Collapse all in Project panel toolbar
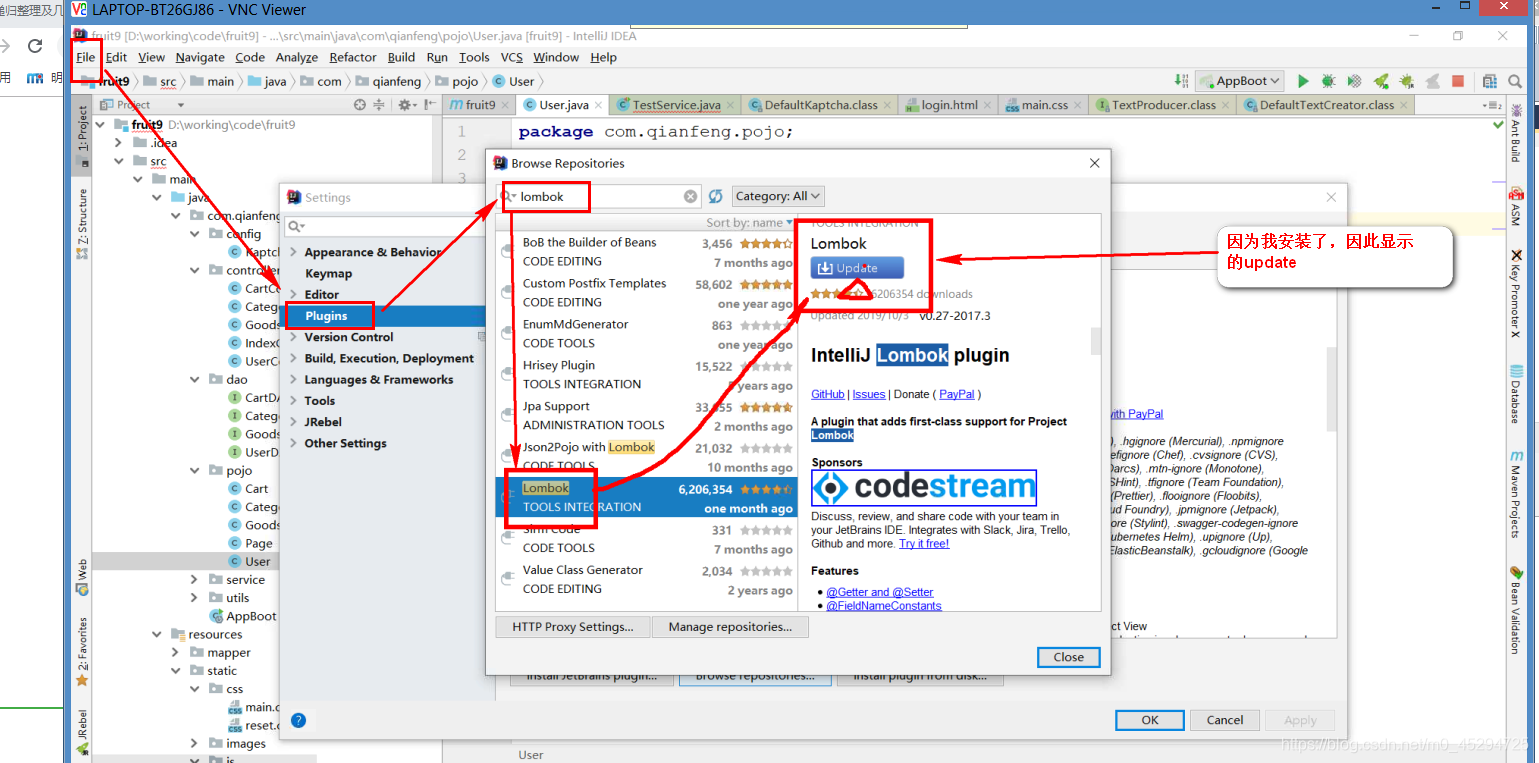Image resolution: width=1539 pixels, height=763 pixels. tap(380, 104)
